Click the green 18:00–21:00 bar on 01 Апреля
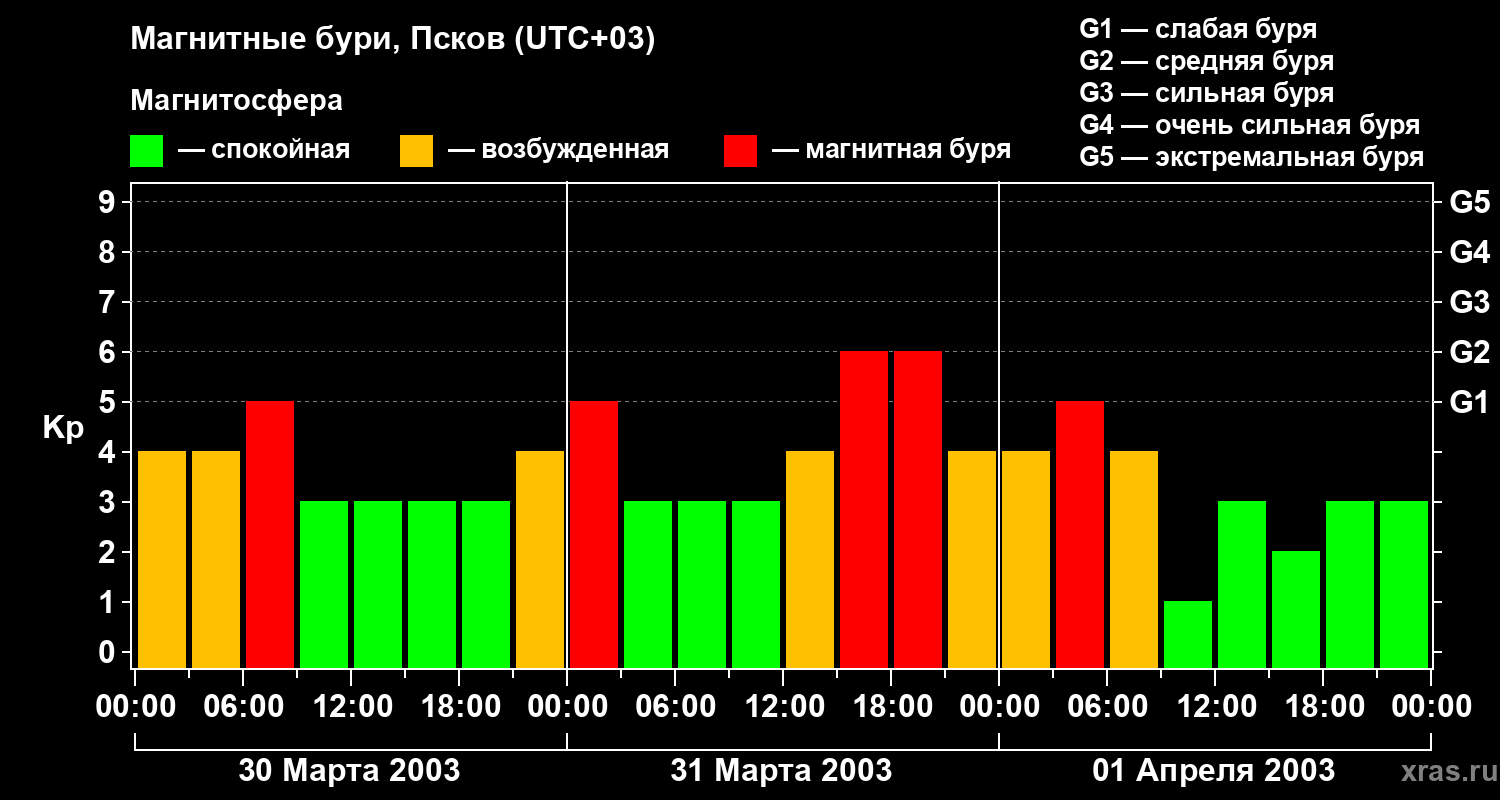 (1350, 585)
